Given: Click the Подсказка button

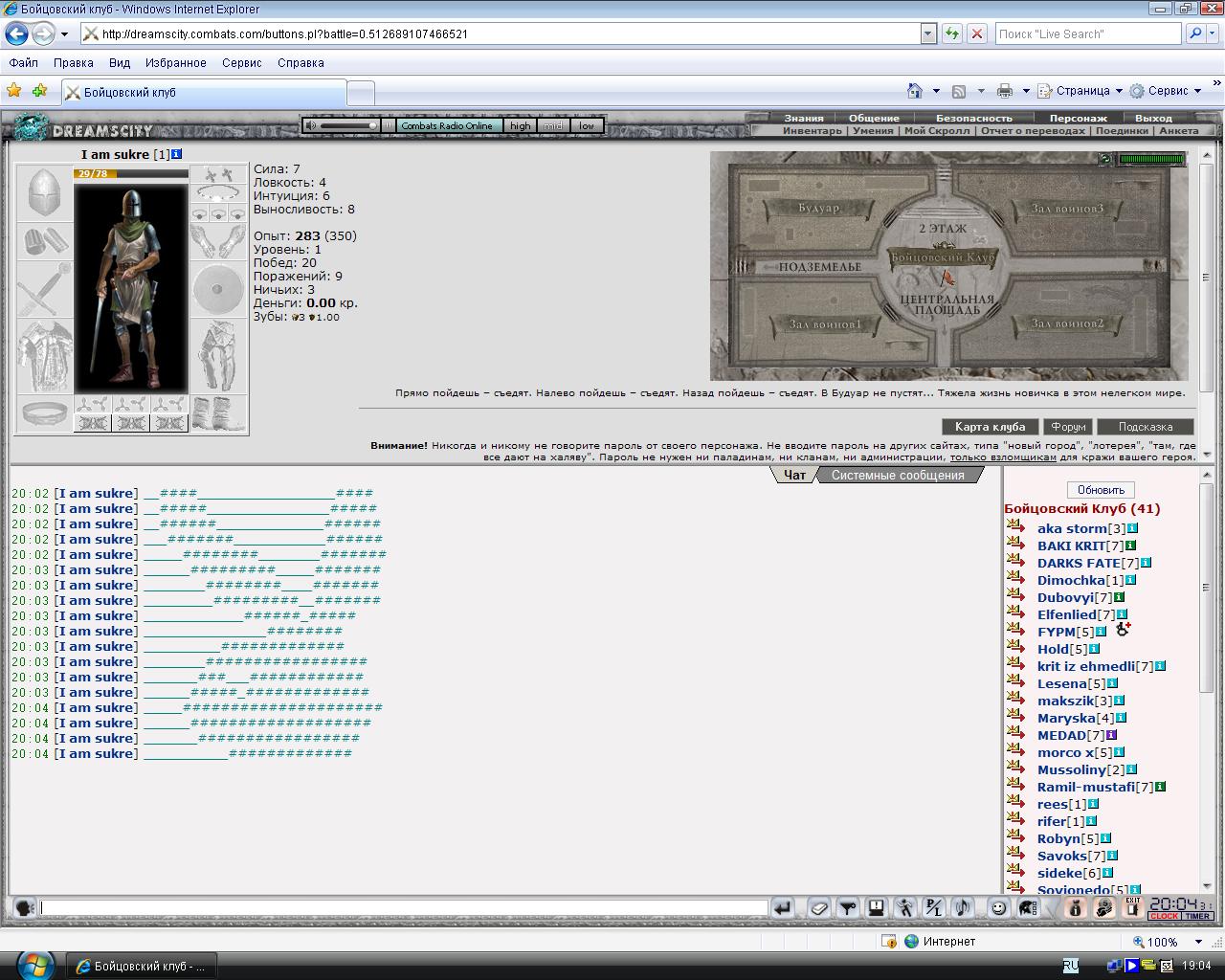Looking at the screenshot, I should (x=1146, y=427).
